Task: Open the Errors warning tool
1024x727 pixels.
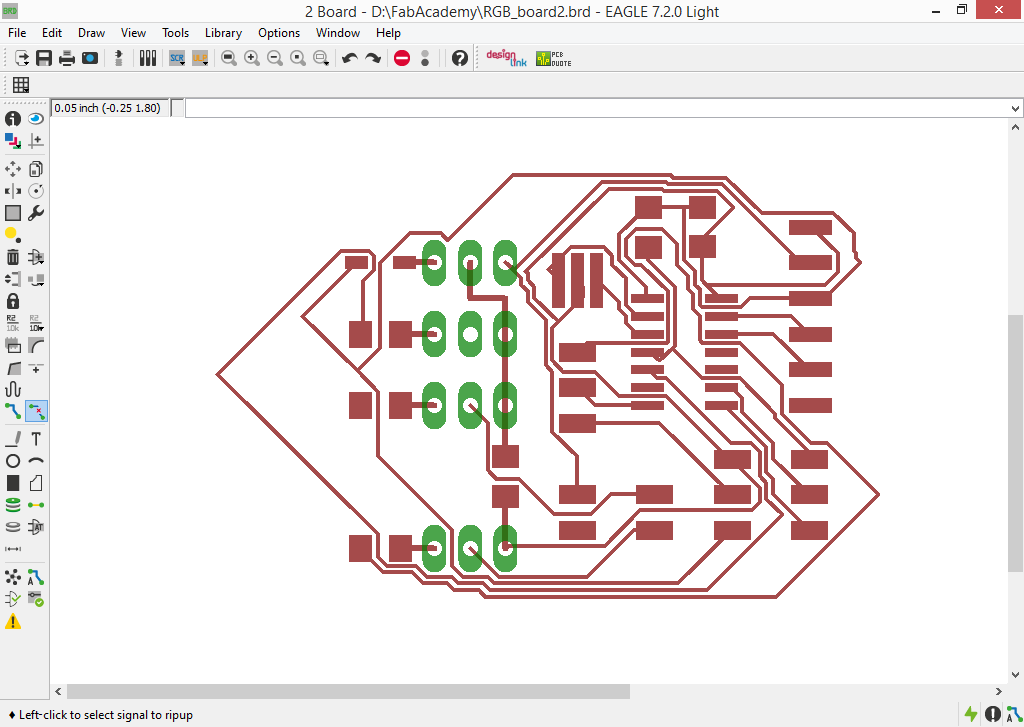Action: (12, 621)
